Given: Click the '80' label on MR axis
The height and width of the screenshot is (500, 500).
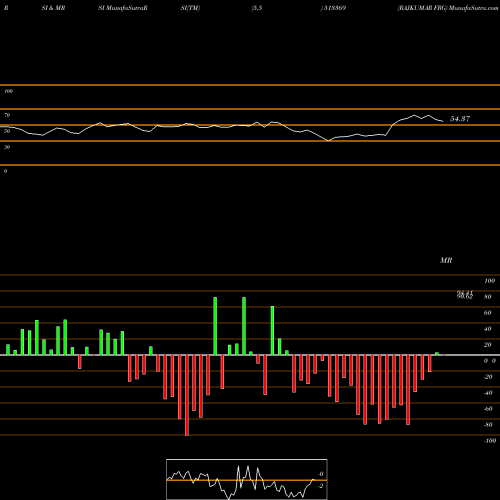Looking at the screenshot, I should 488,297.
